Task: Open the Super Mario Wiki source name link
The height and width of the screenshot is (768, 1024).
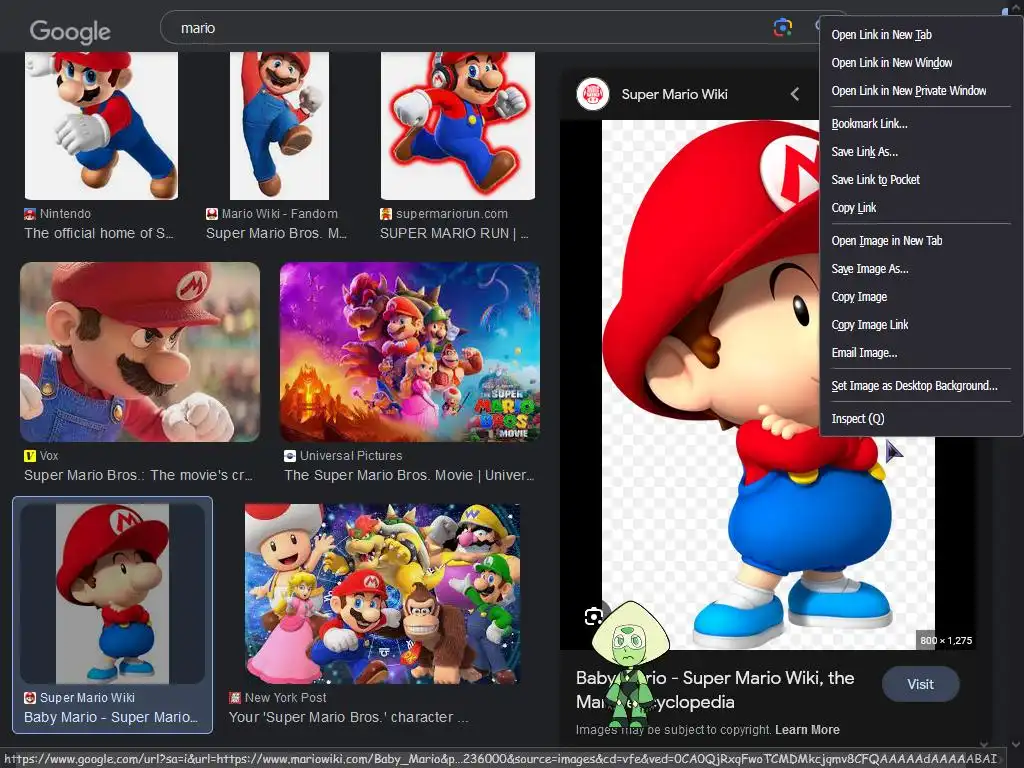Action: [x=674, y=94]
